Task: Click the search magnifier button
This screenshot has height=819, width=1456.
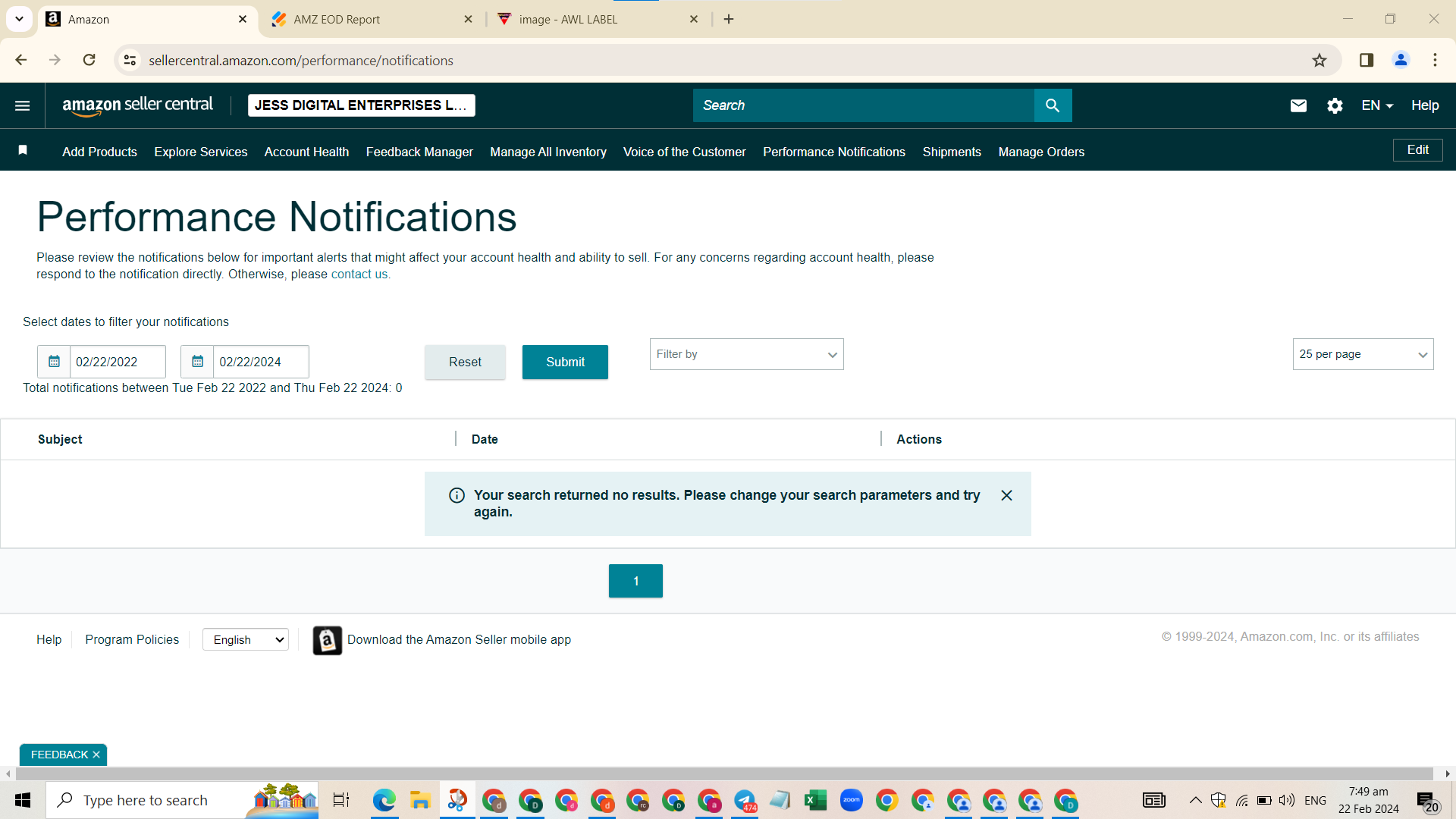Action: click(x=1053, y=105)
